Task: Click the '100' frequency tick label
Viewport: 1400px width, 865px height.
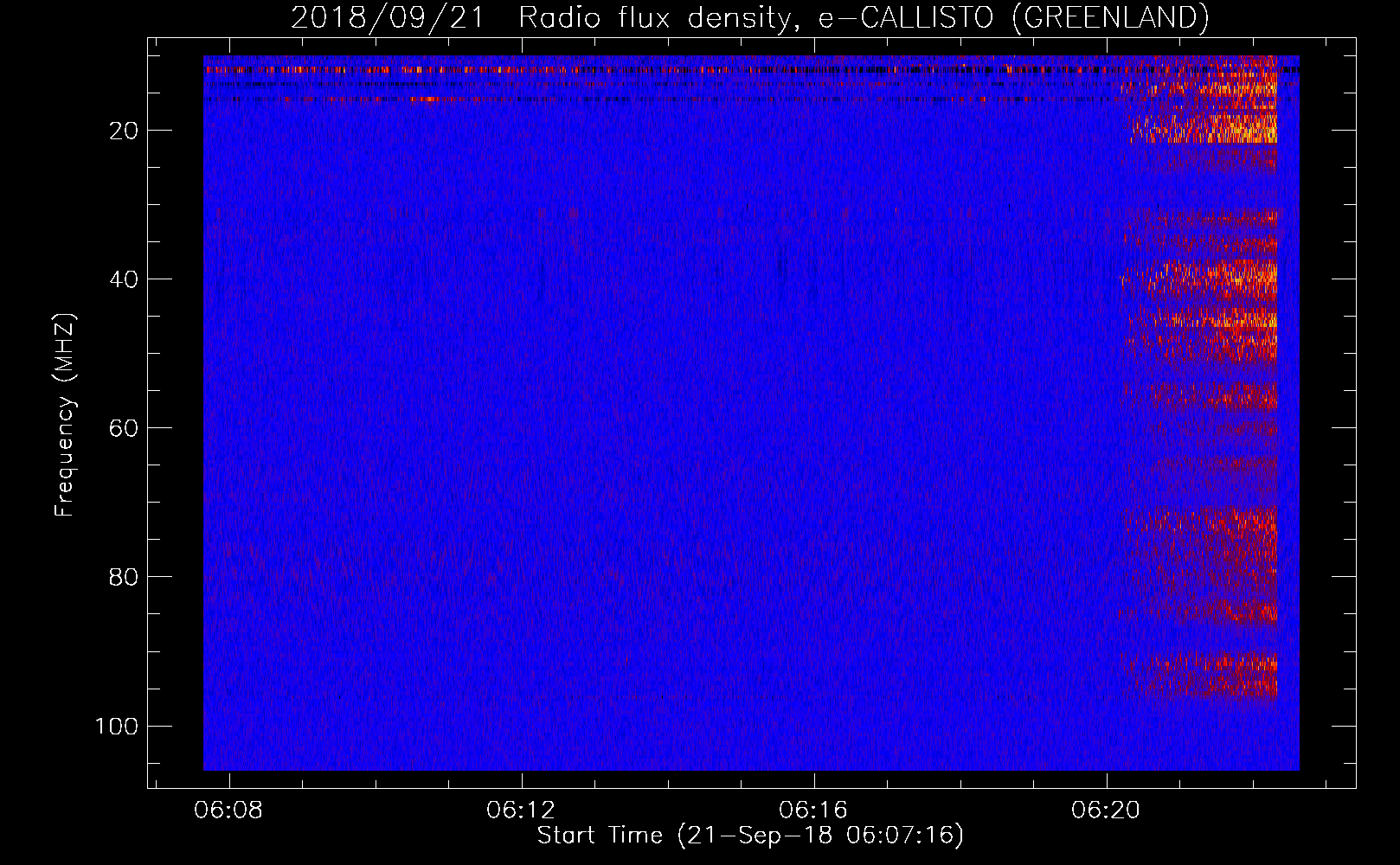Action: [117, 726]
